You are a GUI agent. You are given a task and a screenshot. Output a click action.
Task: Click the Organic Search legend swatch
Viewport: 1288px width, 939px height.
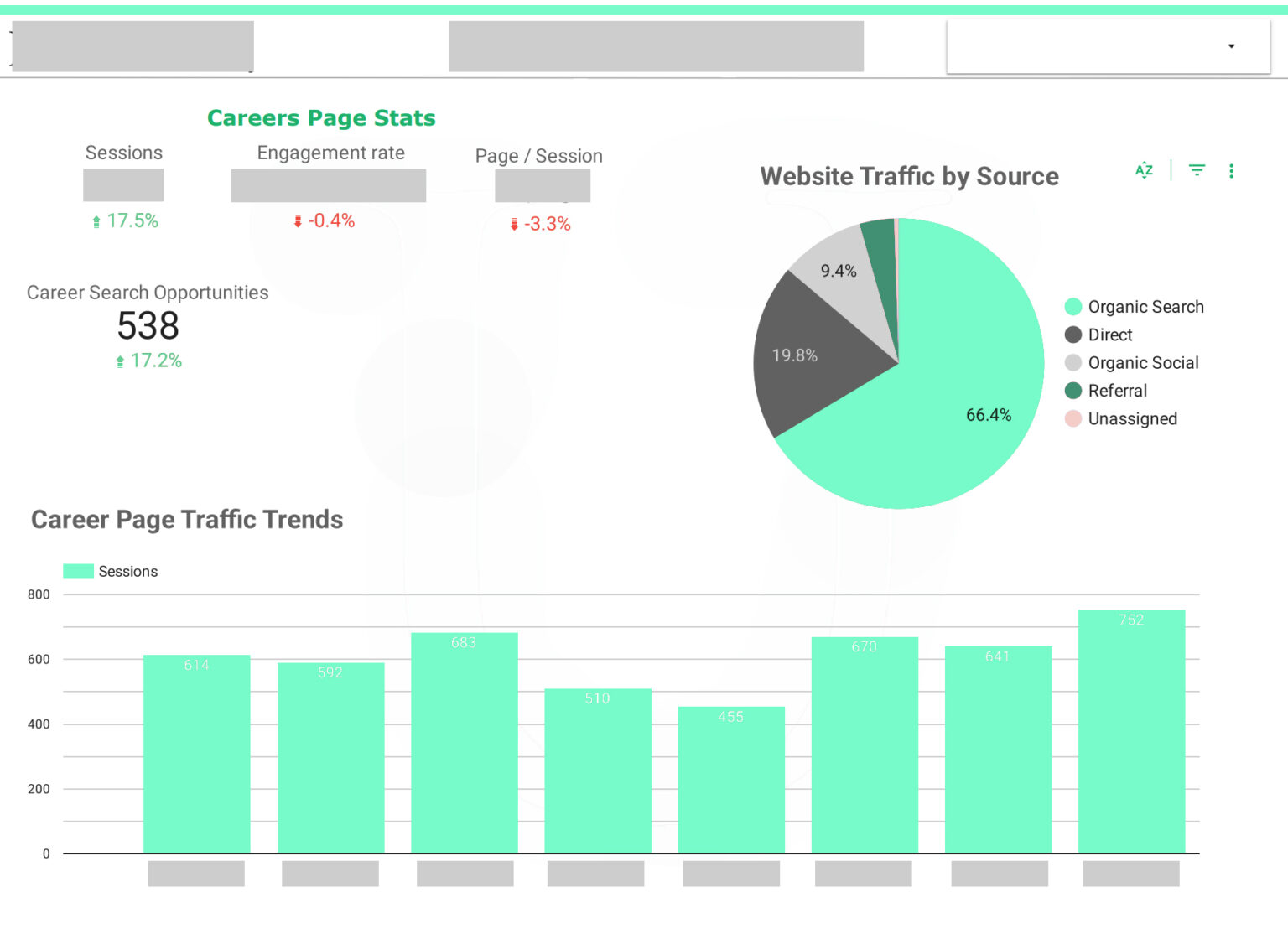point(1073,307)
